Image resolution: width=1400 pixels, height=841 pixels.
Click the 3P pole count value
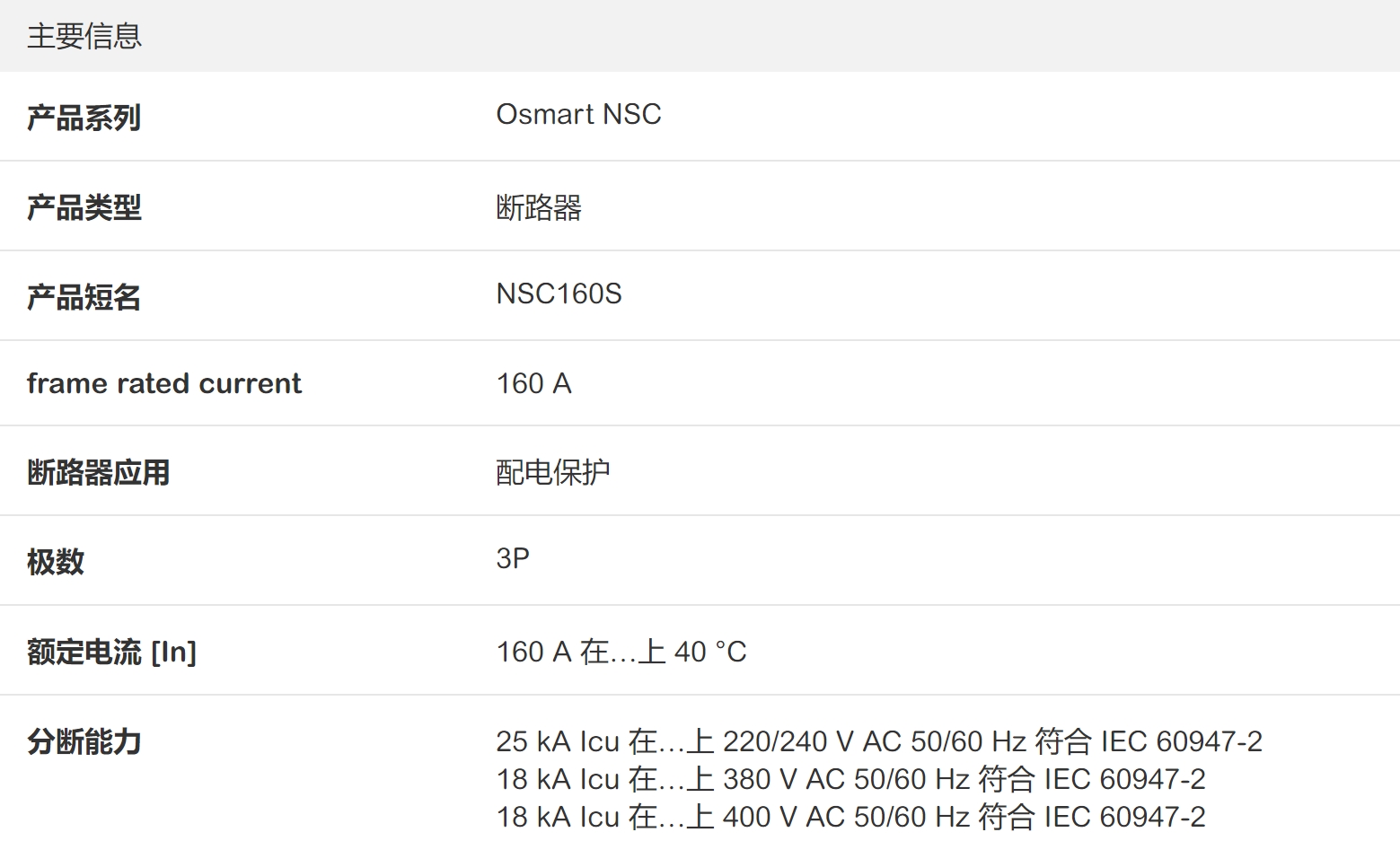point(513,558)
